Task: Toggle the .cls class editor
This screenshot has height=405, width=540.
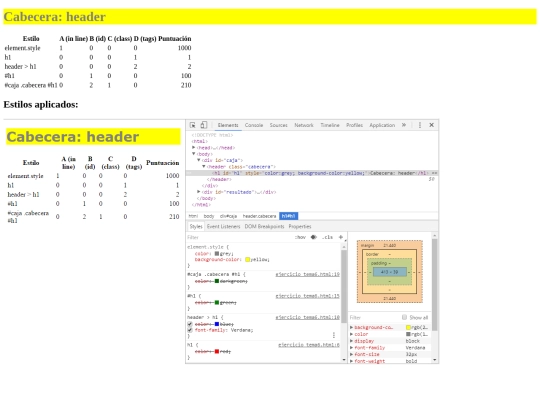Action: 327,237
